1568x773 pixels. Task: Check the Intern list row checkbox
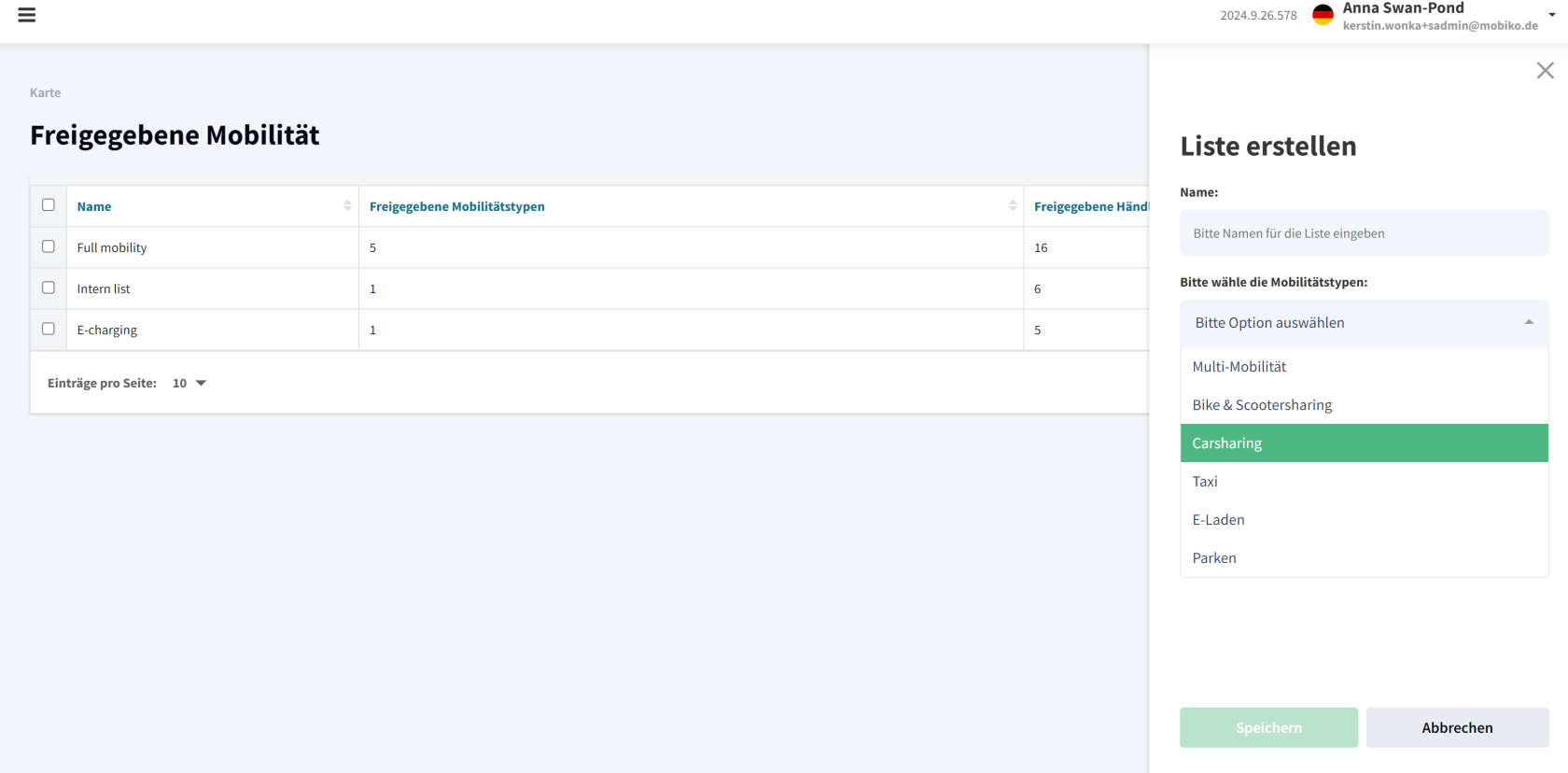tap(49, 288)
